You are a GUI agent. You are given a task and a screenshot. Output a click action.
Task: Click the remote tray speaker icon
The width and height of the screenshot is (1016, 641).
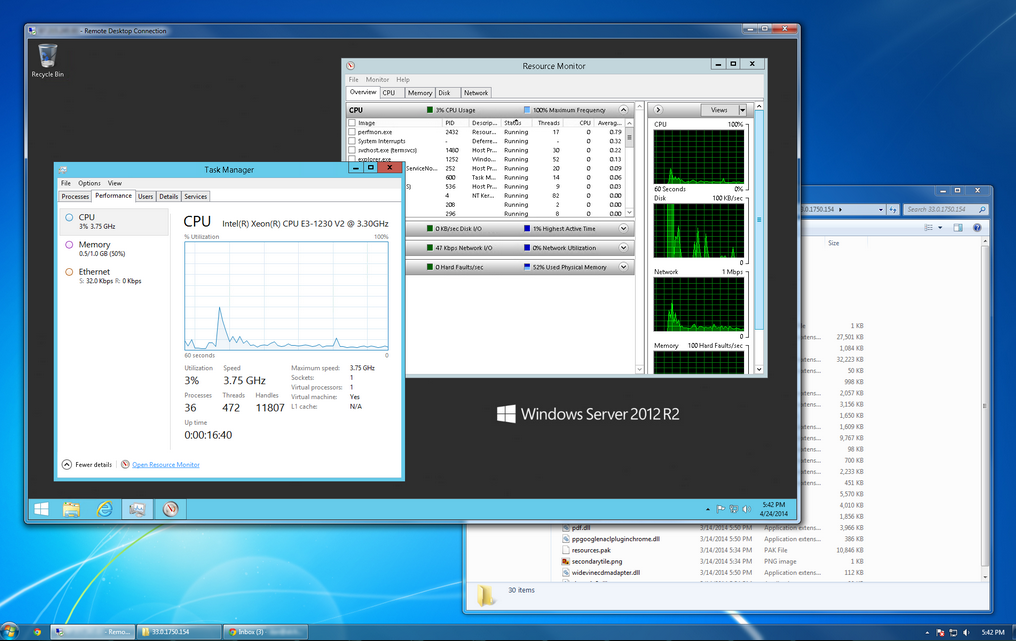[x=746, y=509]
